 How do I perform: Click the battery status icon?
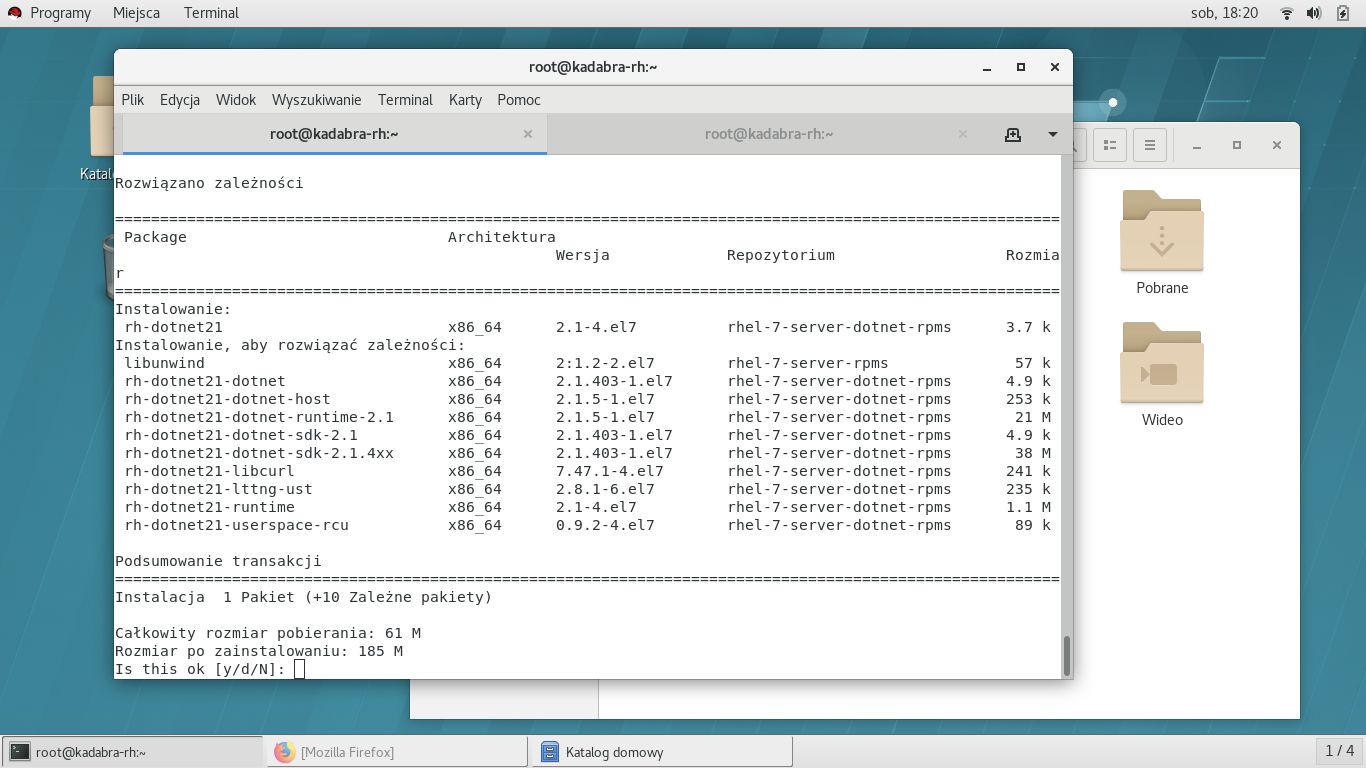(x=1342, y=13)
